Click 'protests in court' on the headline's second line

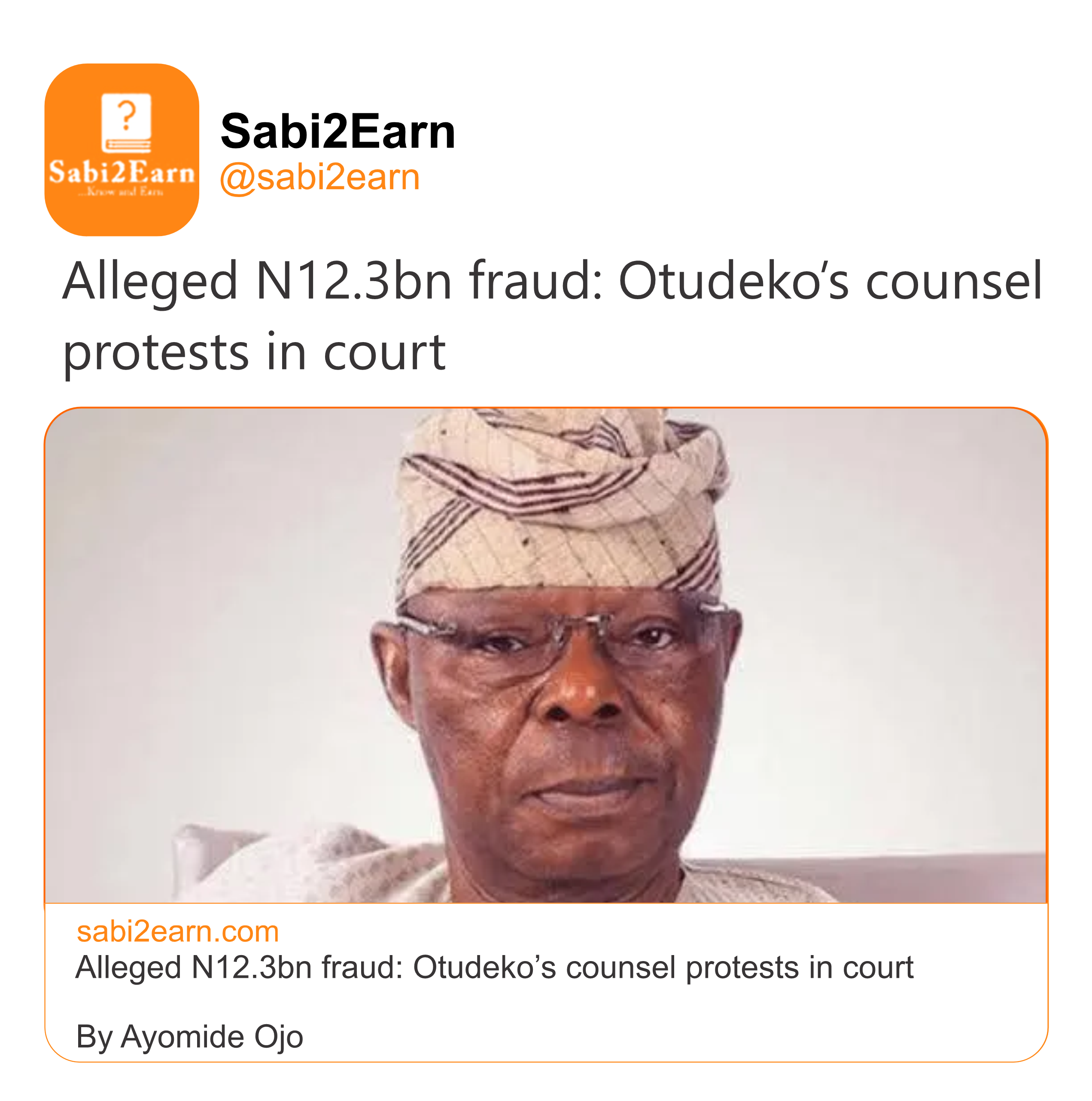tap(254, 352)
